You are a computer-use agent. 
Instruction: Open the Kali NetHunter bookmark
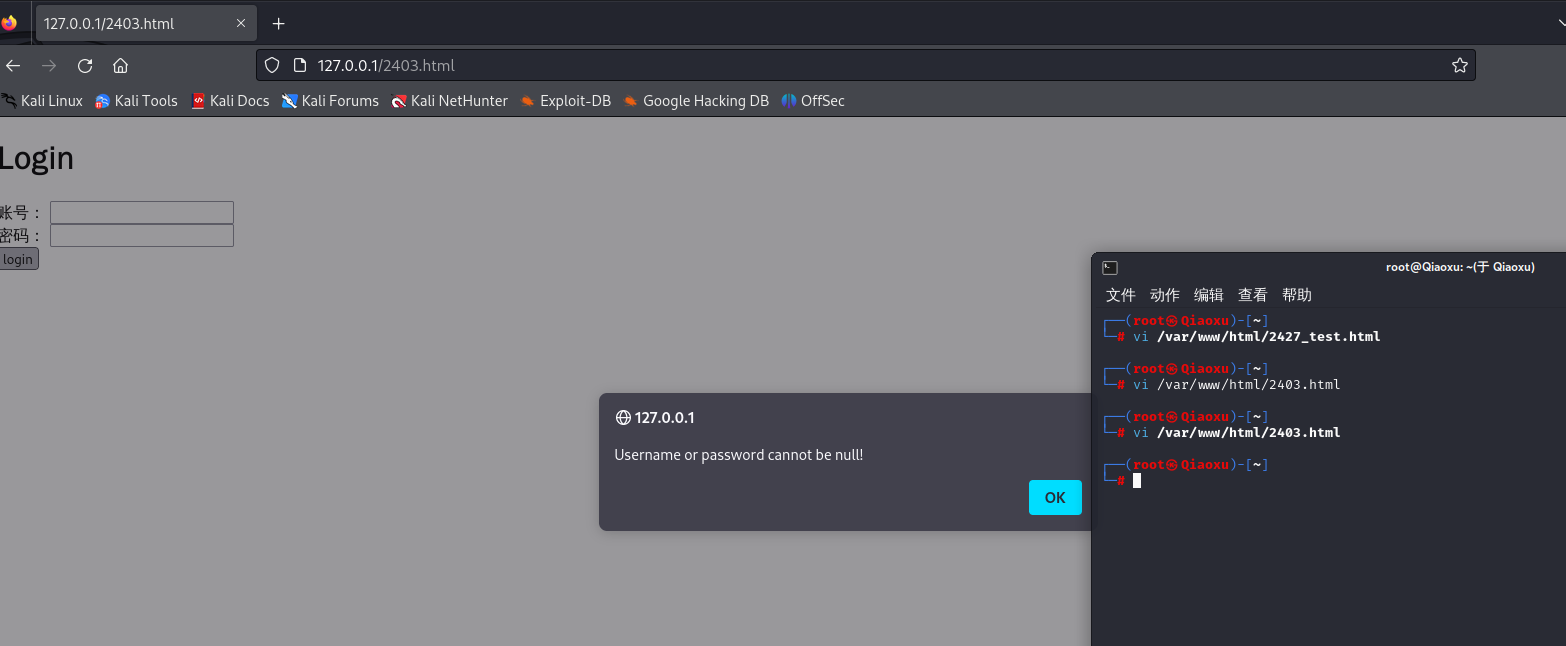[x=449, y=100]
